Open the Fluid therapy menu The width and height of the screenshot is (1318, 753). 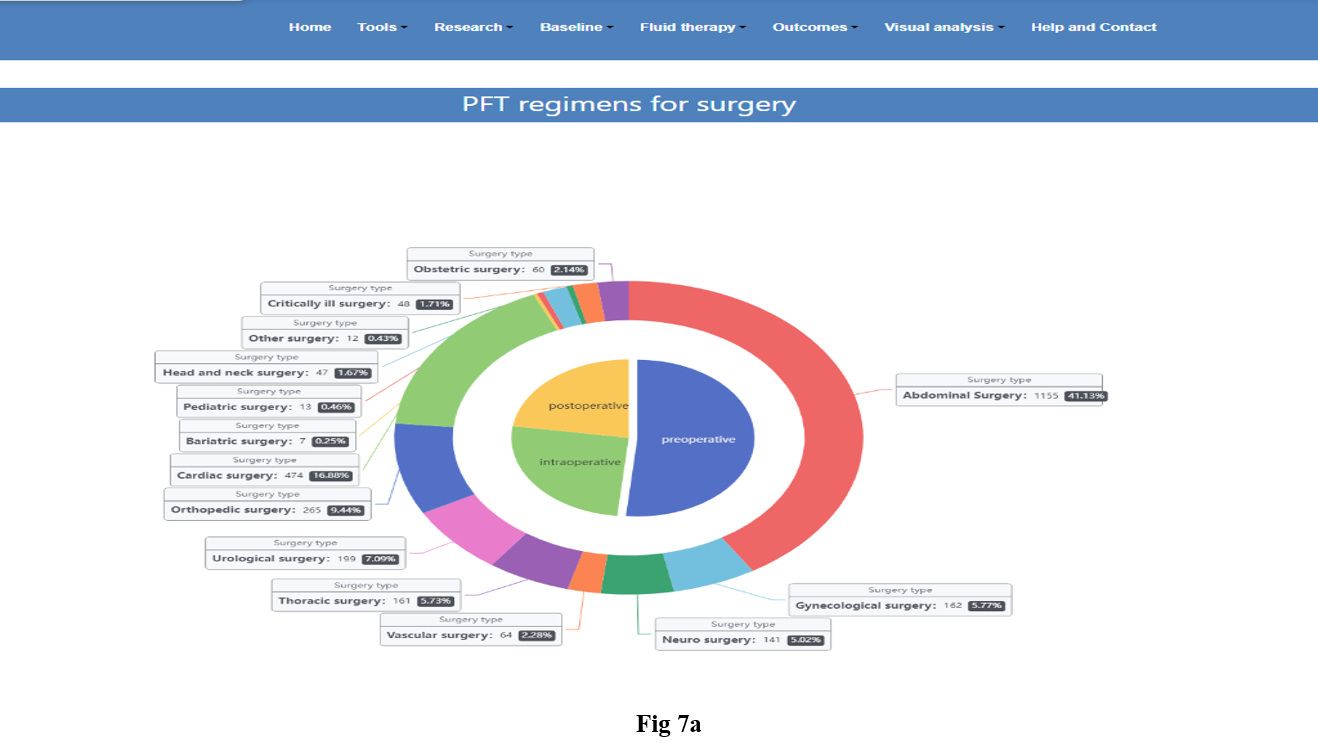pyautogui.click(x=692, y=27)
